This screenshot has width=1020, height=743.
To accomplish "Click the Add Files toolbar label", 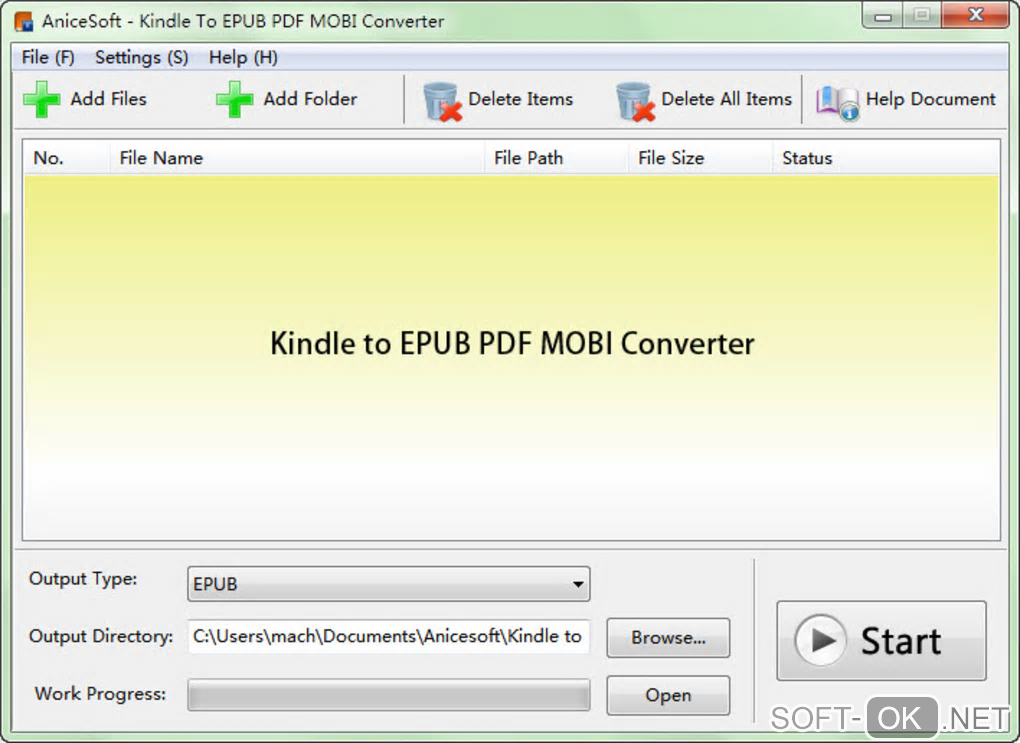I will (x=109, y=99).
